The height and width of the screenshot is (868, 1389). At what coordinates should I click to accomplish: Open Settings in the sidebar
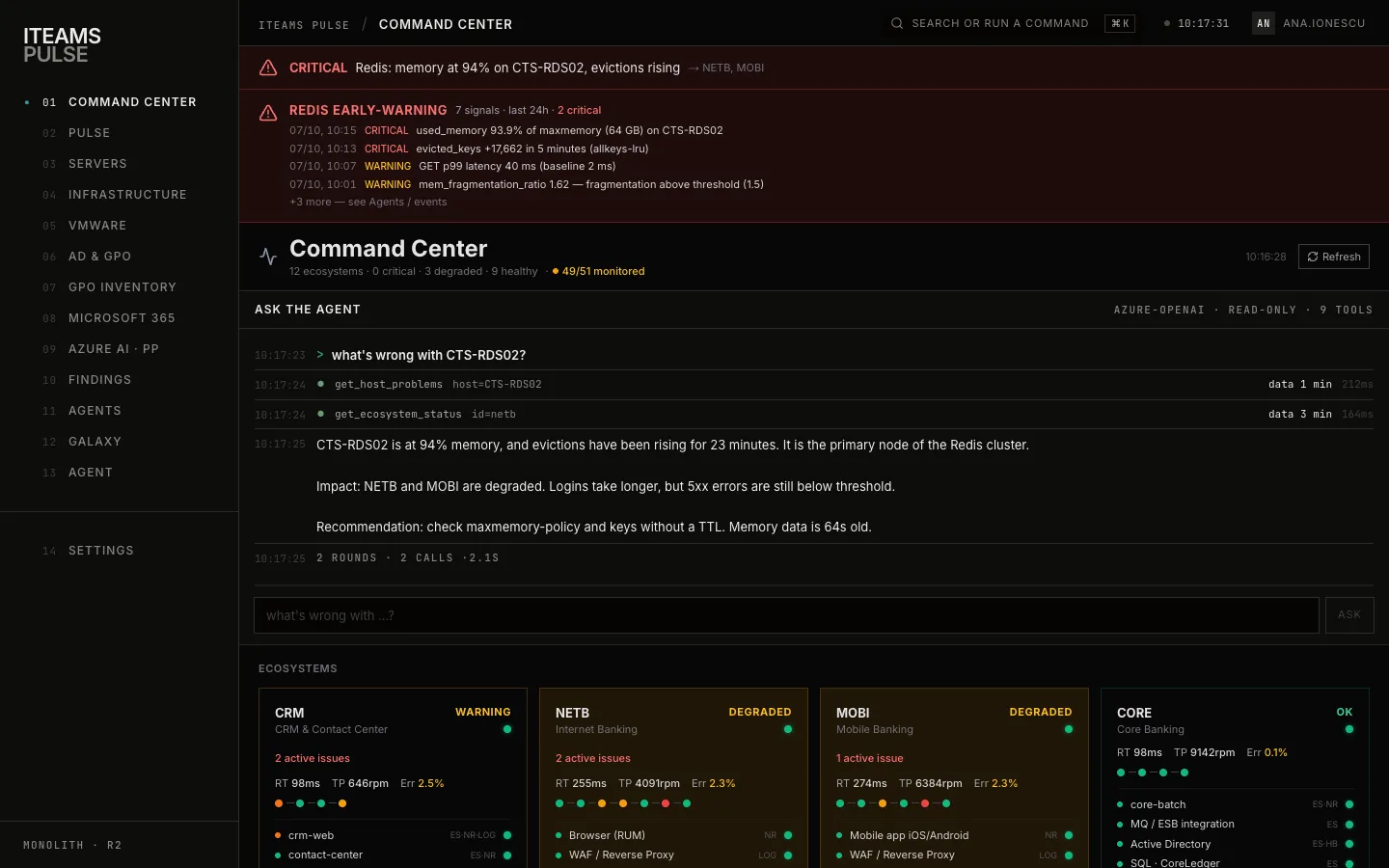pyautogui.click(x=120, y=551)
